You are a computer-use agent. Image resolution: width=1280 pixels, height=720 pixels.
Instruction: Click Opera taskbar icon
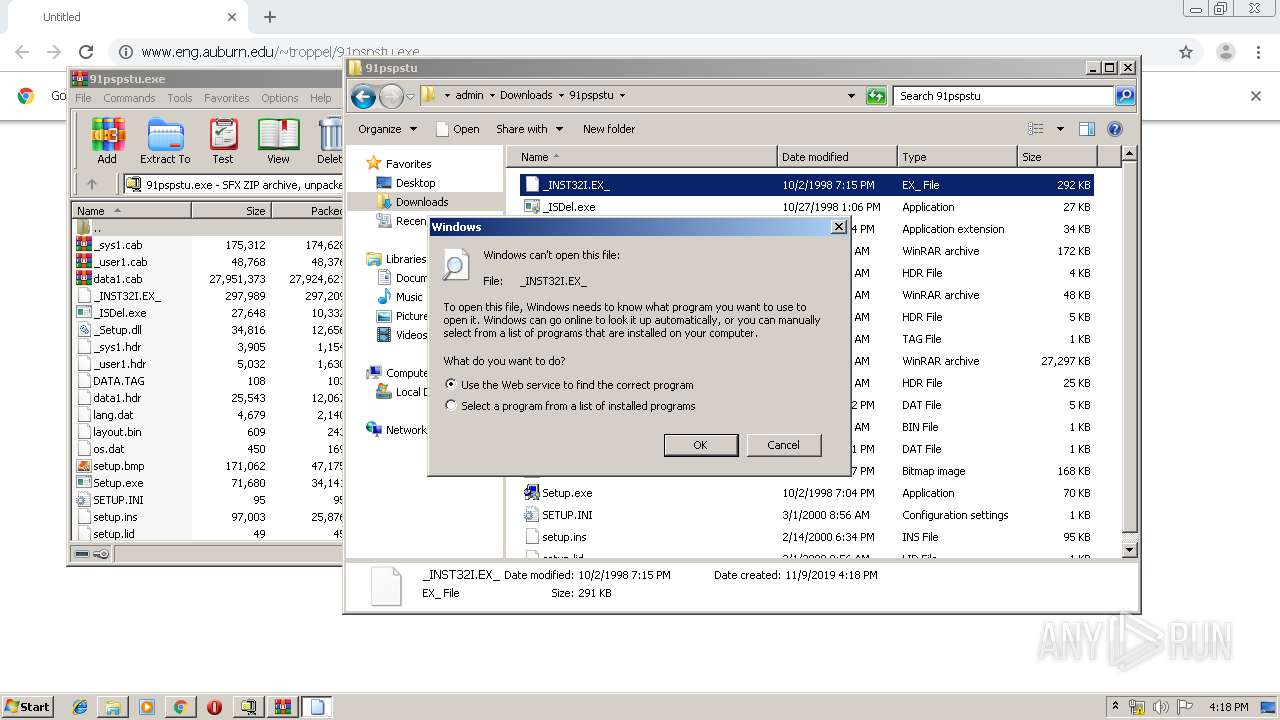click(x=214, y=707)
